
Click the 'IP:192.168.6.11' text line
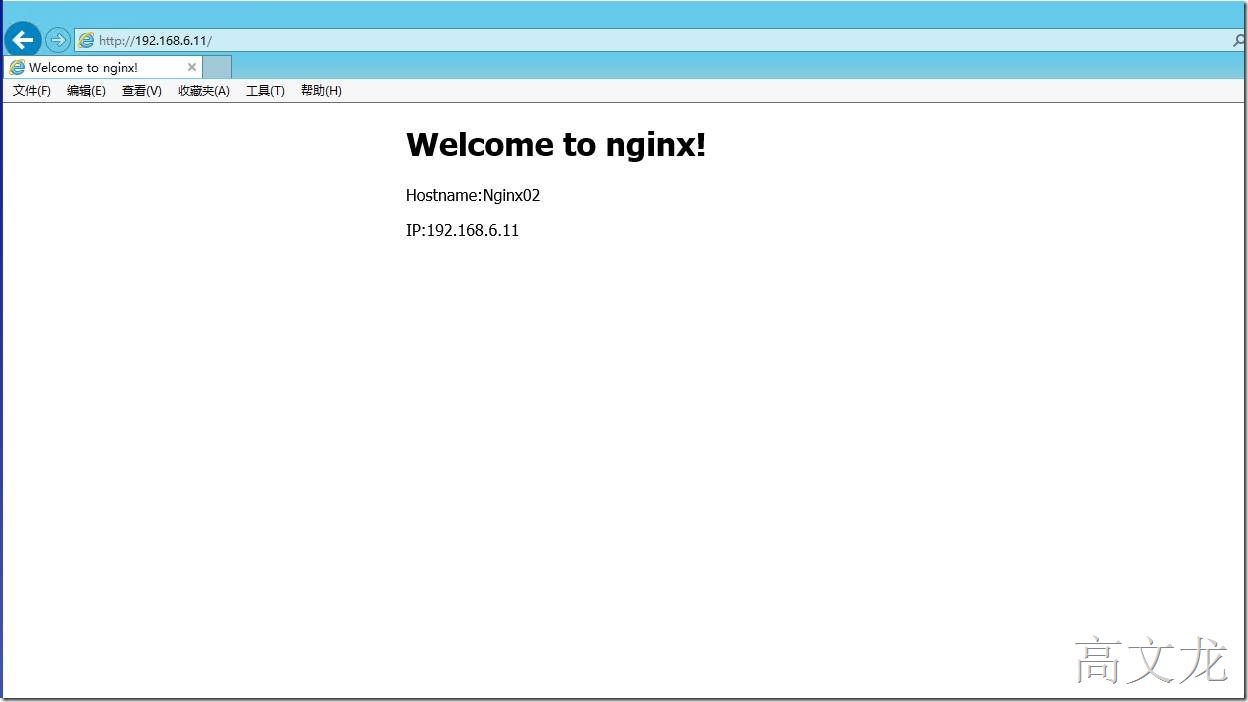462,230
